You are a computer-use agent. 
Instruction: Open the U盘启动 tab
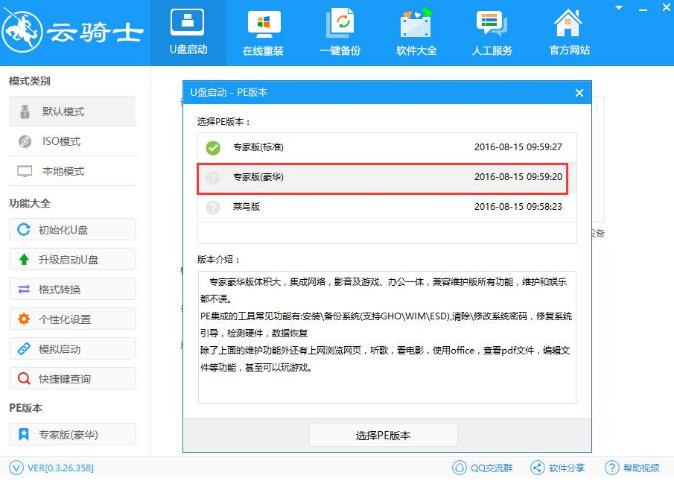[x=188, y=33]
